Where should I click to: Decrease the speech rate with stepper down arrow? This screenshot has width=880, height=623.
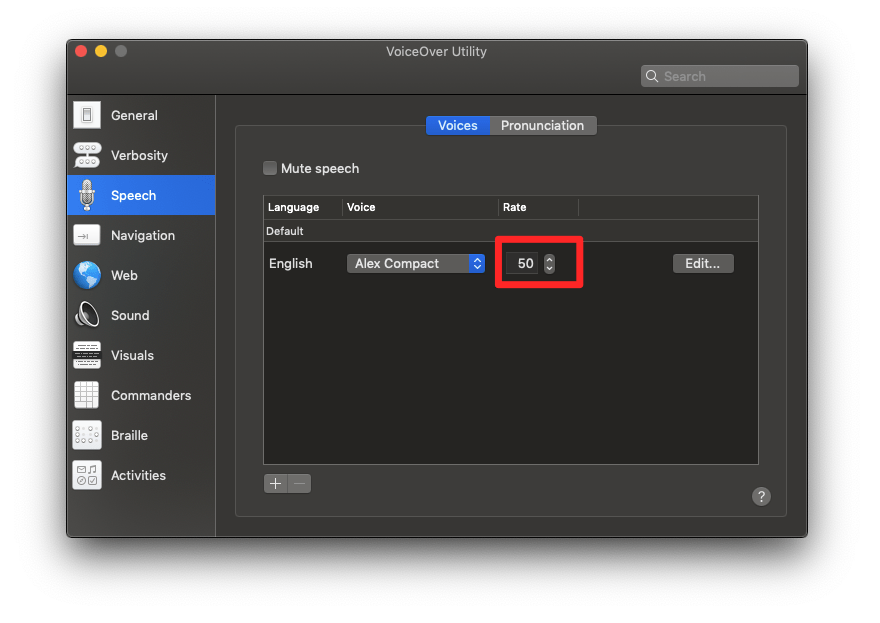coord(549,268)
